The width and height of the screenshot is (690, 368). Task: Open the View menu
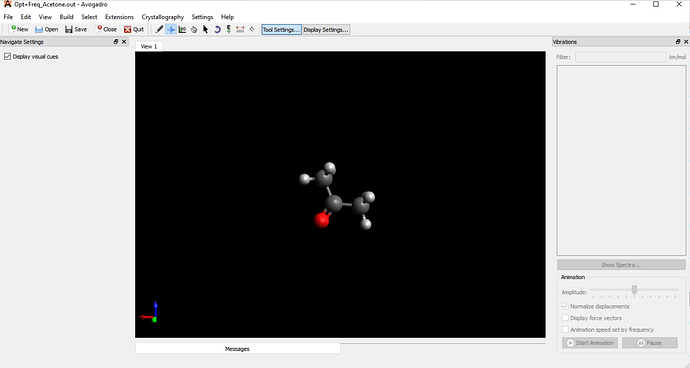pyautogui.click(x=45, y=17)
